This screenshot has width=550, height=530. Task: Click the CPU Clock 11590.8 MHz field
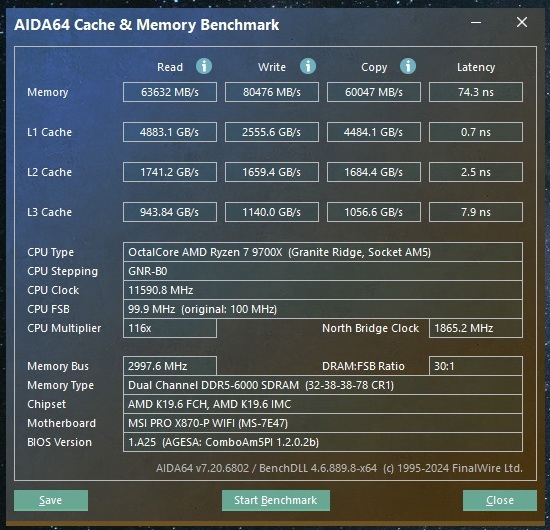[x=323, y=290]
